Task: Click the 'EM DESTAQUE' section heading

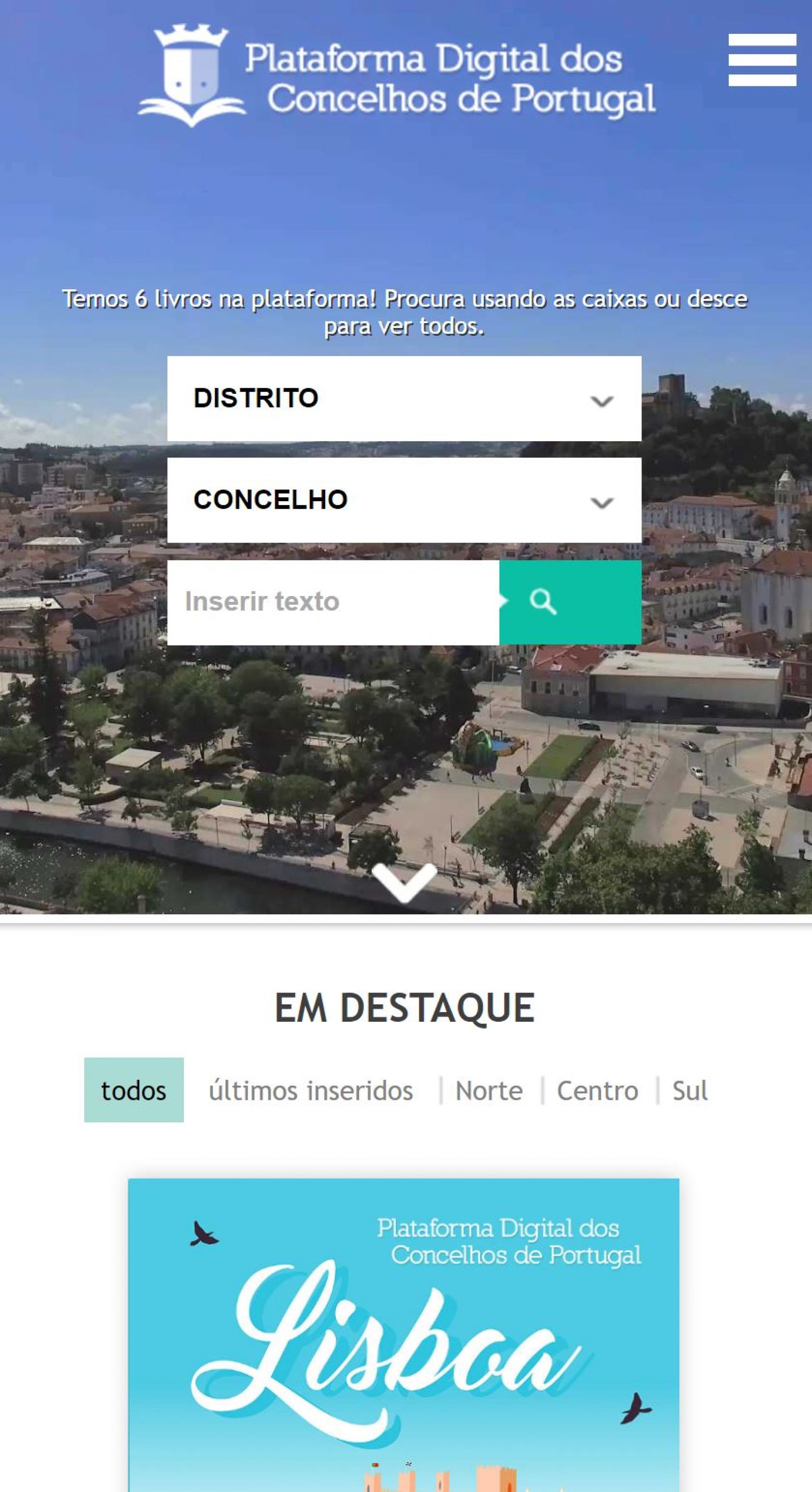Action: pyautogui.click(x=404, y=1008)
